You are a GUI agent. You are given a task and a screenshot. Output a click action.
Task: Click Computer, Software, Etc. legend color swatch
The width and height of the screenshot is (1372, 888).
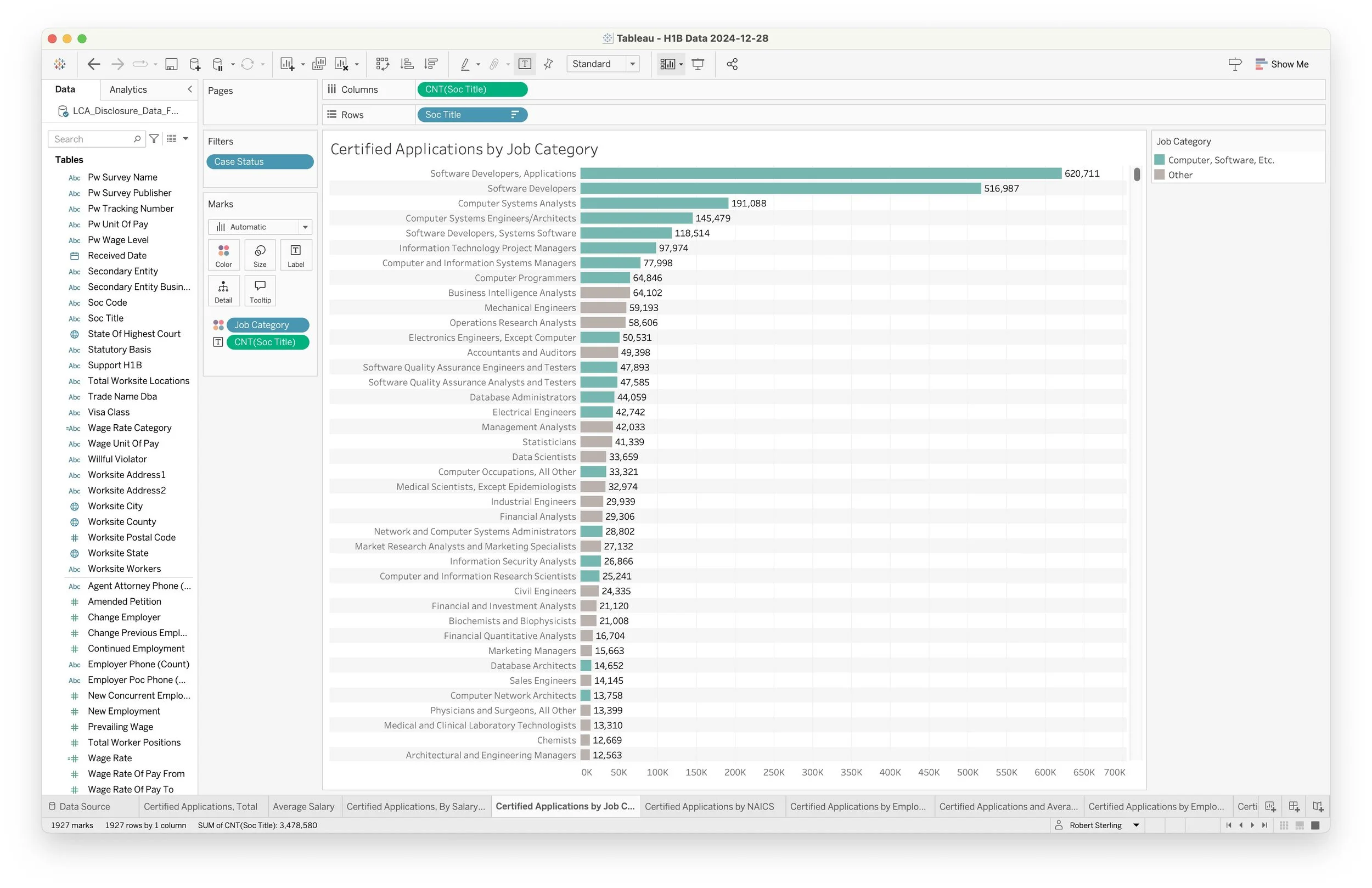(1160, 160)
